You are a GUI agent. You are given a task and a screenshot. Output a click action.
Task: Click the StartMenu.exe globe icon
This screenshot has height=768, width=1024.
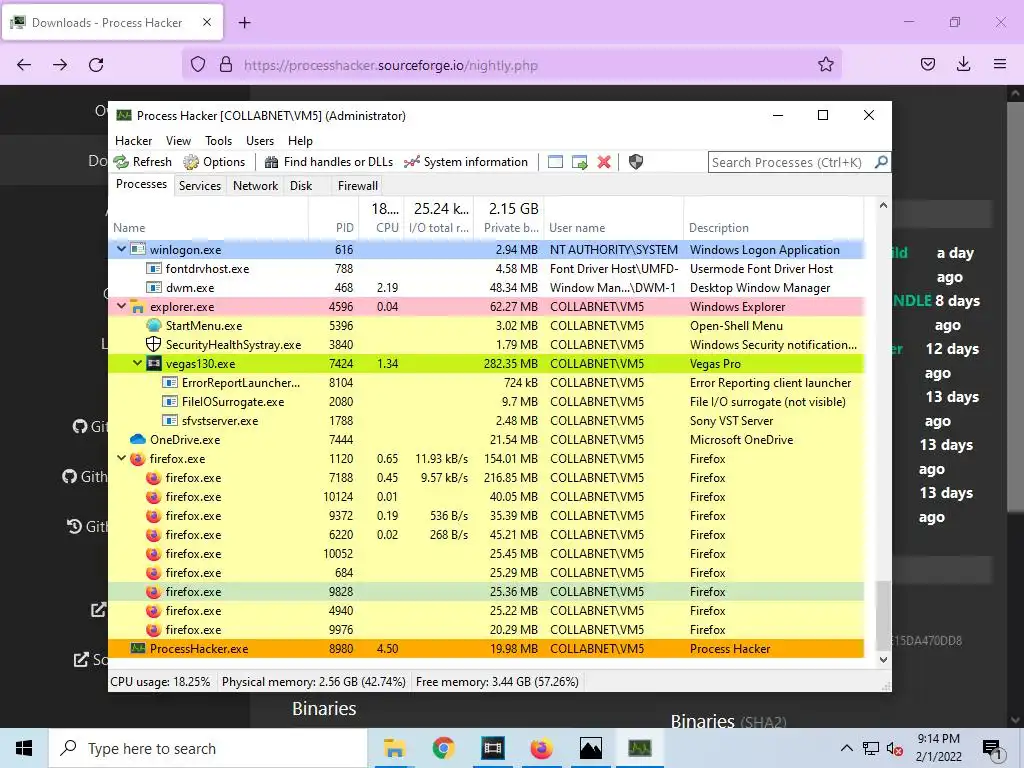(x=153, y=325)
